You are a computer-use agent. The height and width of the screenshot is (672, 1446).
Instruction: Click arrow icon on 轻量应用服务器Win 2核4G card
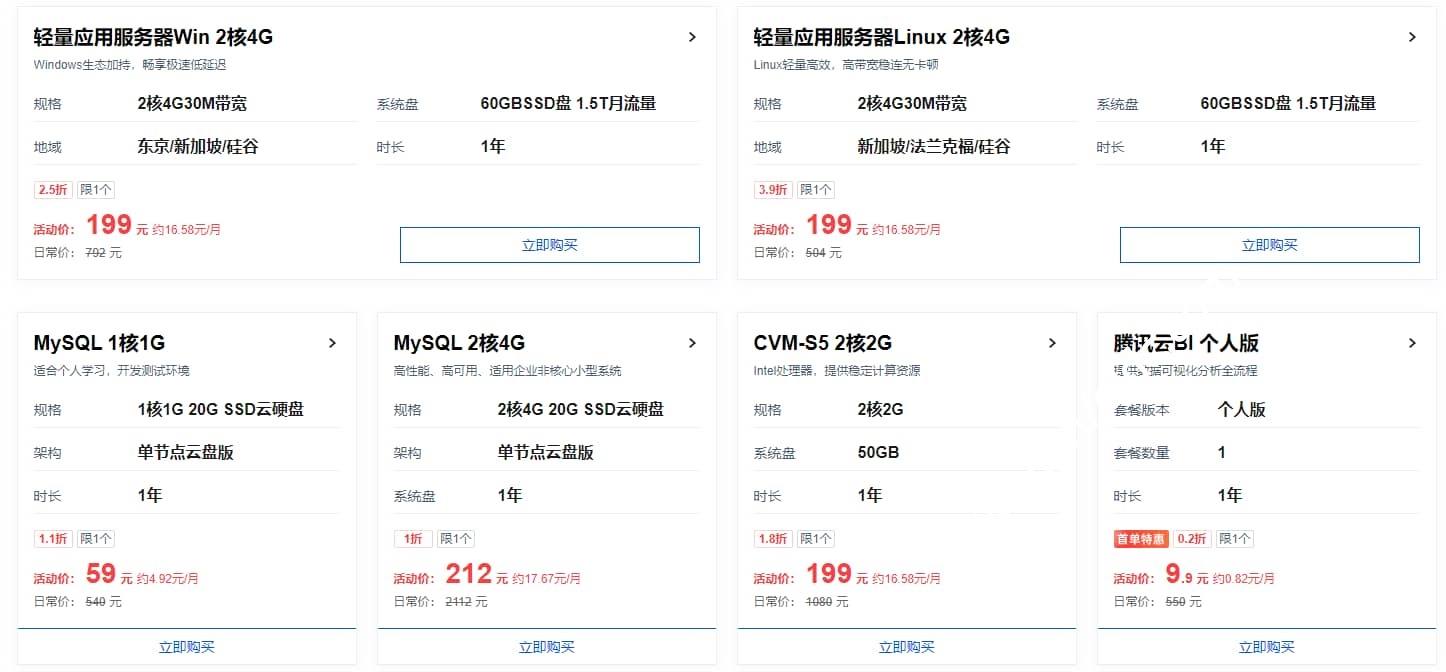click(x=692, y=37)
